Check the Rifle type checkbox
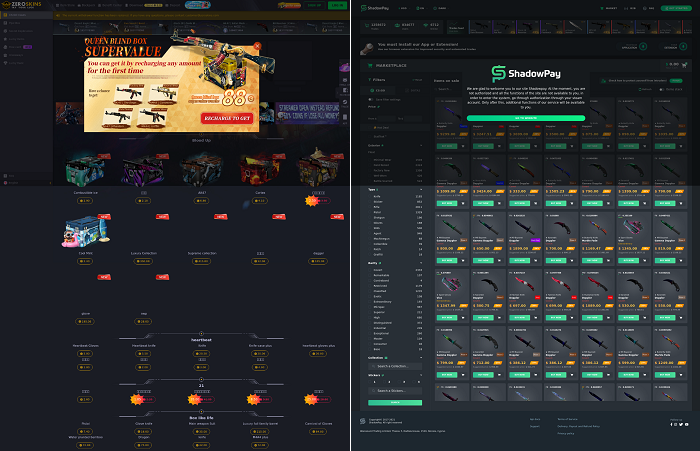The height and width of the screenshot is (451, 700). pos(370,207)
